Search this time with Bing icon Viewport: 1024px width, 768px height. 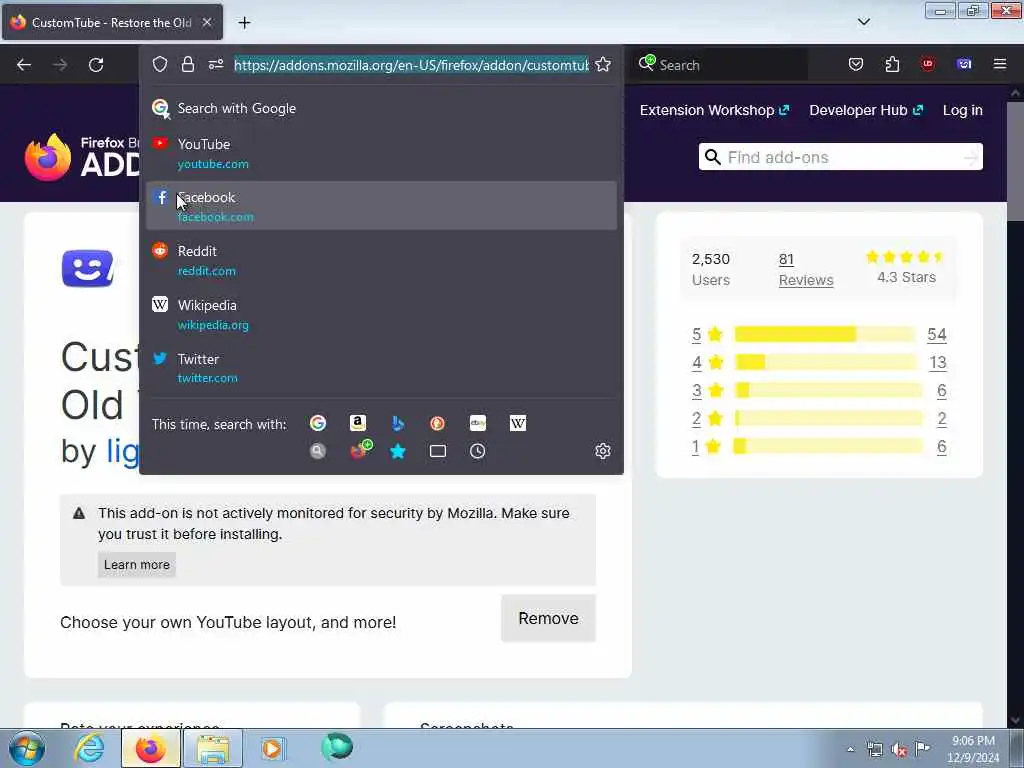pos(397,423)
